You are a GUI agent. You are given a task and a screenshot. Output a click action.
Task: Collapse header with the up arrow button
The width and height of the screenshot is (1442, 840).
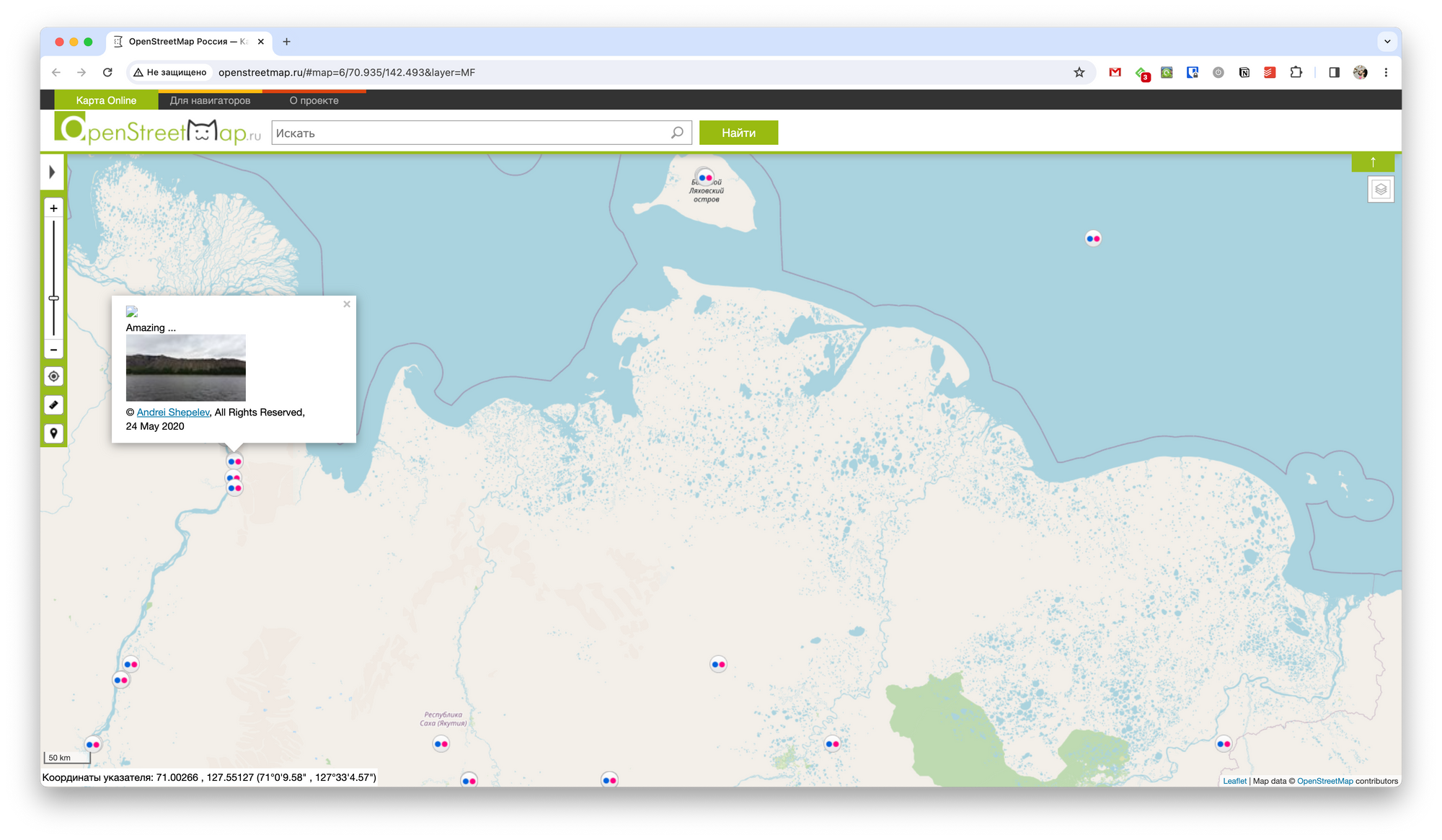coord(1373,162)
